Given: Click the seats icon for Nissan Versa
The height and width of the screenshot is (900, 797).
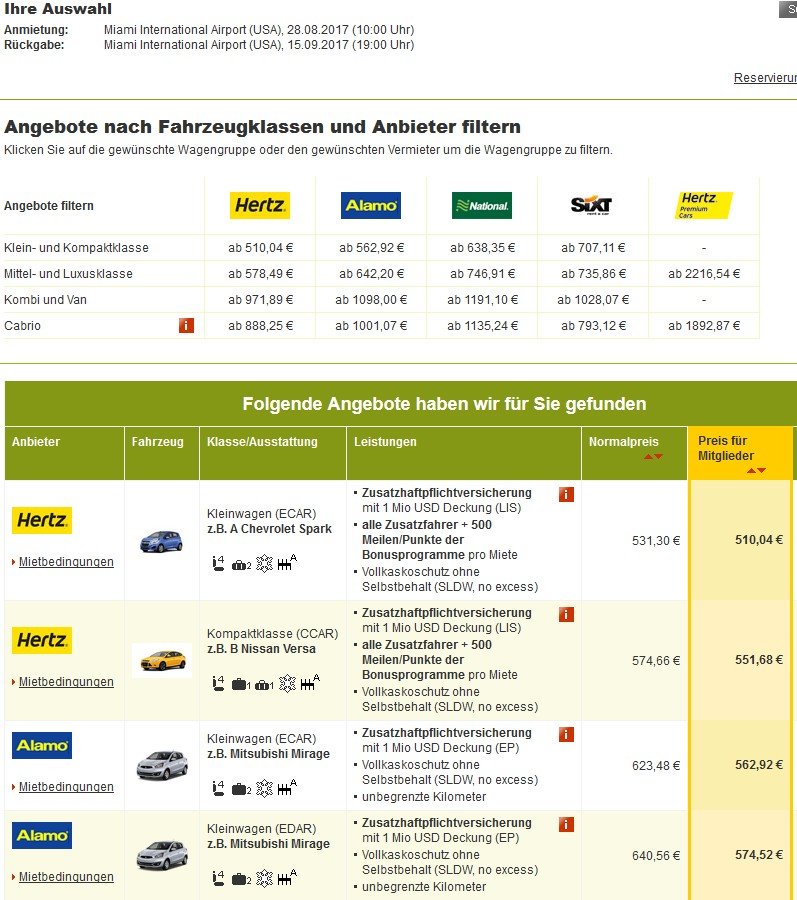Looking at the screenshot, I should pos(218,684).
